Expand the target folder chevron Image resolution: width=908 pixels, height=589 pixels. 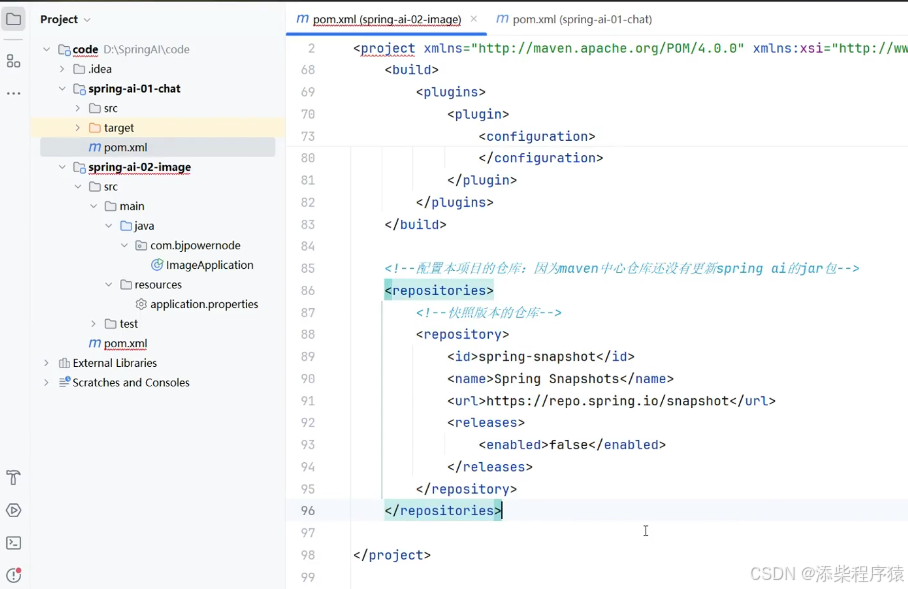coord(78,127)
